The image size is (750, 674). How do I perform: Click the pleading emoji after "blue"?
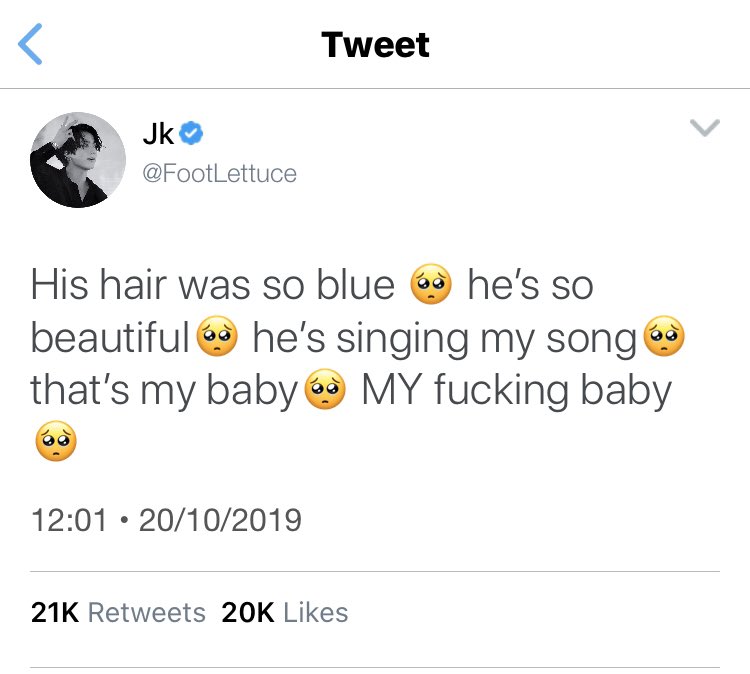click(431, 284)
